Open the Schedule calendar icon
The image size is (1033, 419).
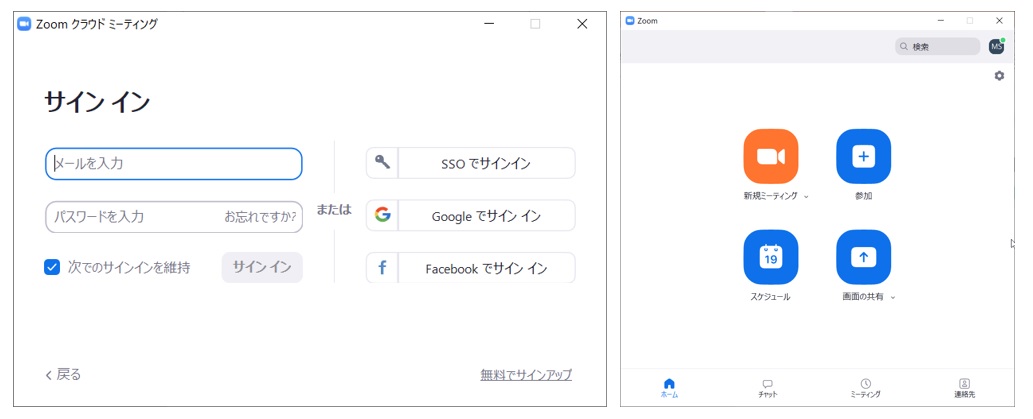point(770,257)
